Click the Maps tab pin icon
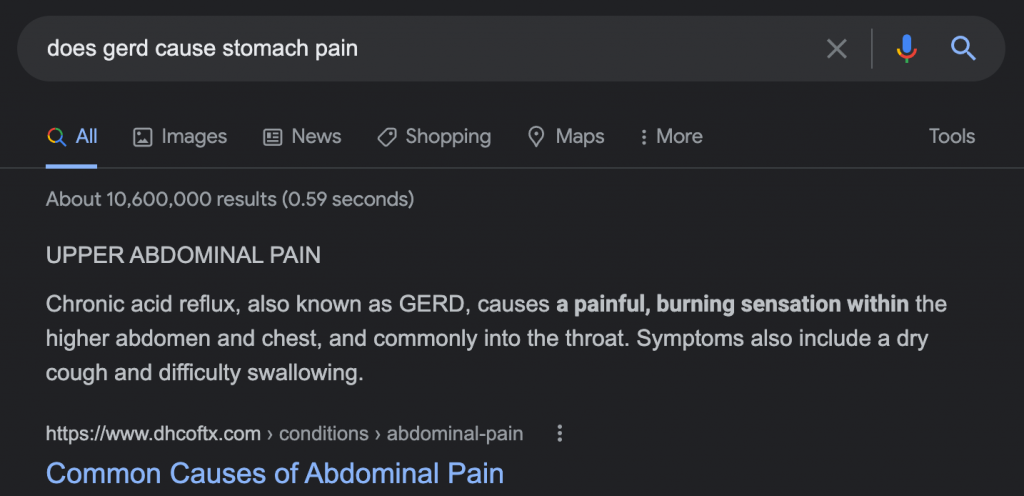The image size is (1024, 496). (537, 137)
